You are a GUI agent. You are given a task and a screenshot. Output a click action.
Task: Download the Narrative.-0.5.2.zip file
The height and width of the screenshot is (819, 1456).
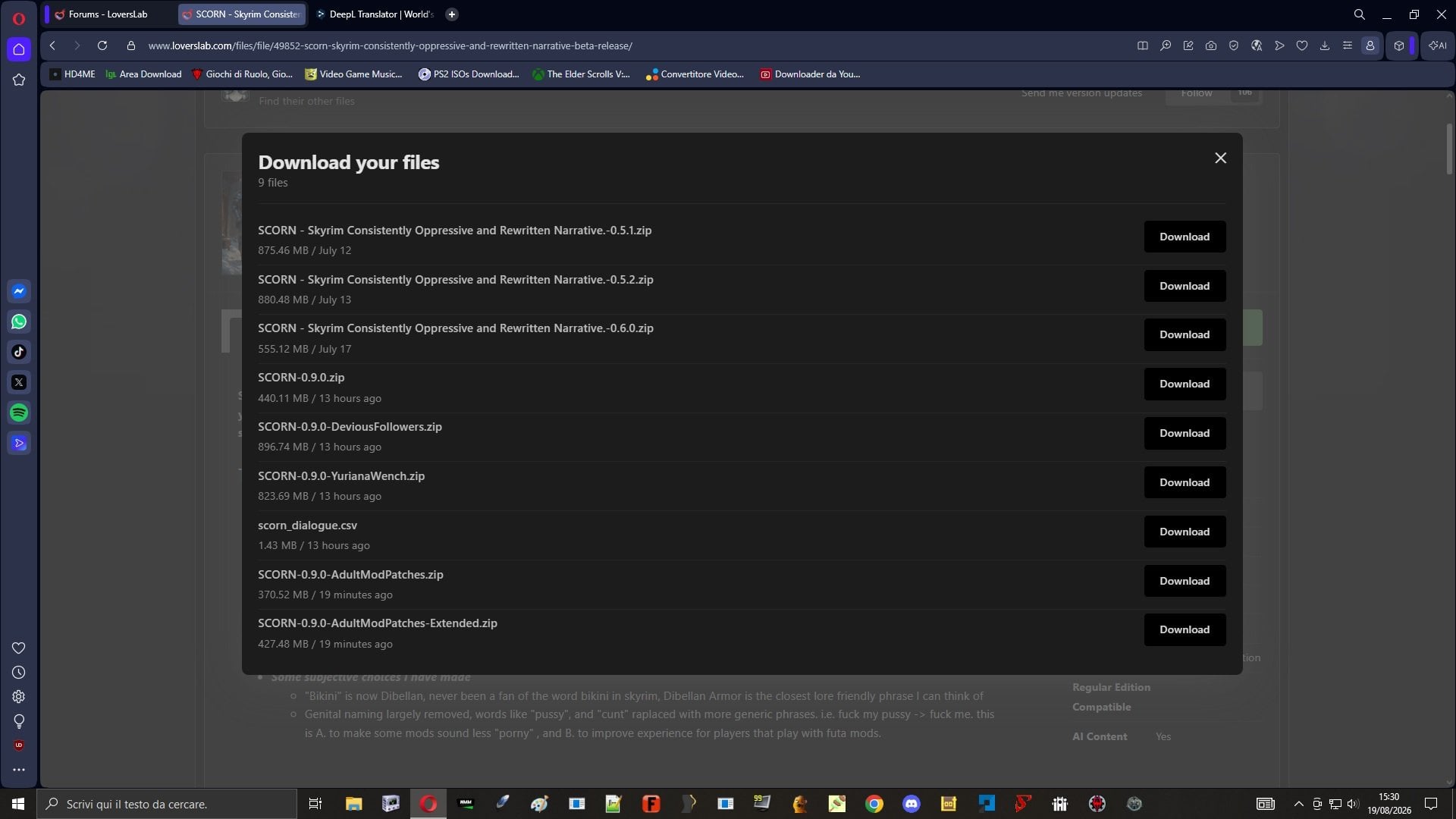1185,286
